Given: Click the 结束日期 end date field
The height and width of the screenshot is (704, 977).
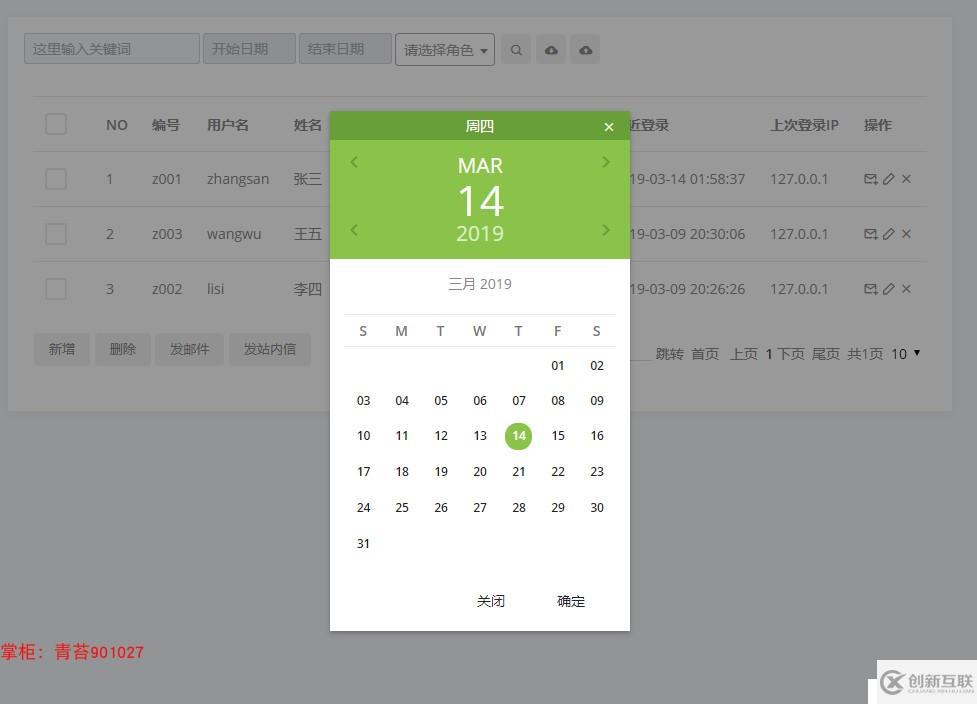Looking at the screenshot, I should click(345, 49).
